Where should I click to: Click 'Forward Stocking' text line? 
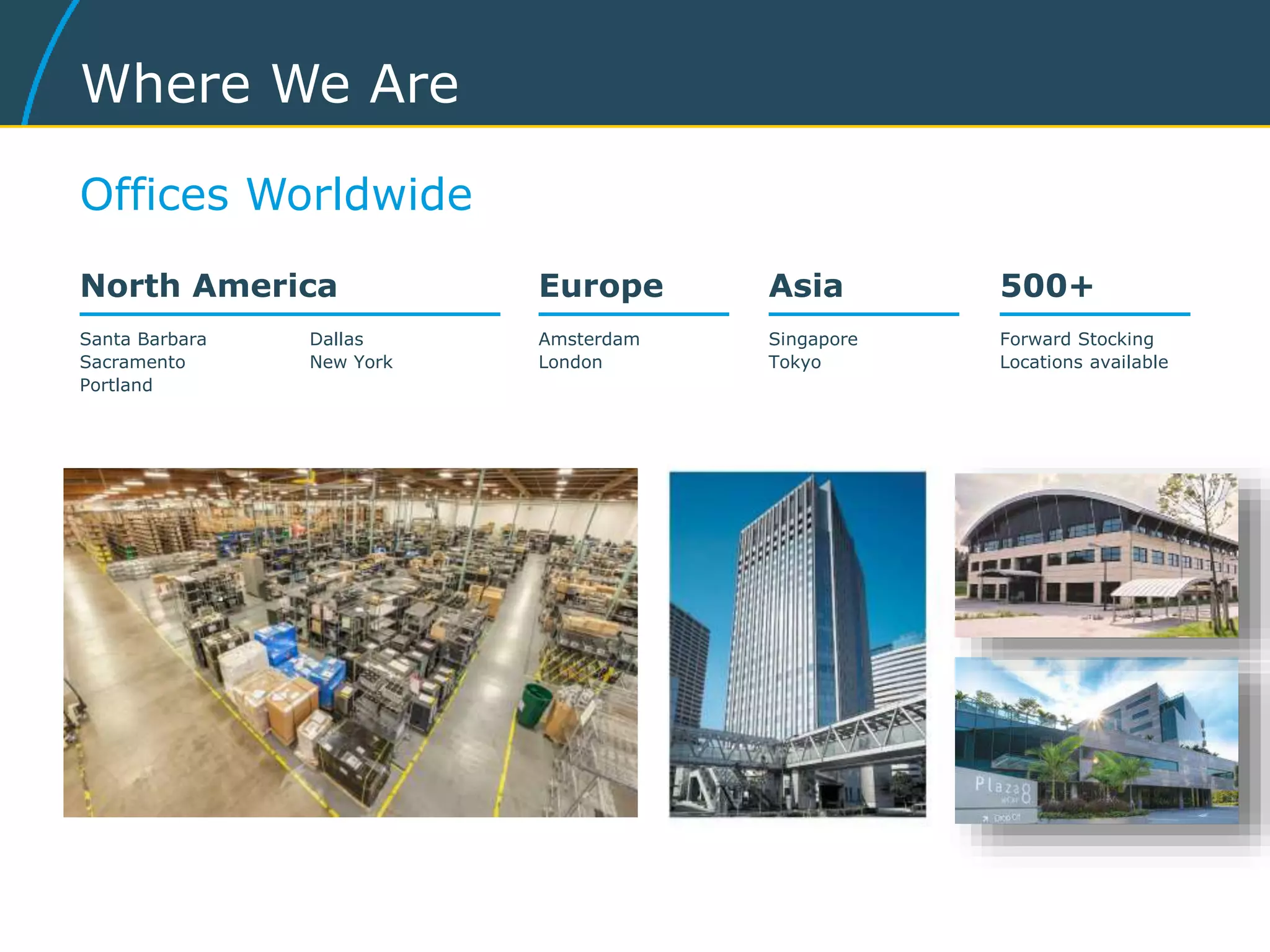point(1077,340)
